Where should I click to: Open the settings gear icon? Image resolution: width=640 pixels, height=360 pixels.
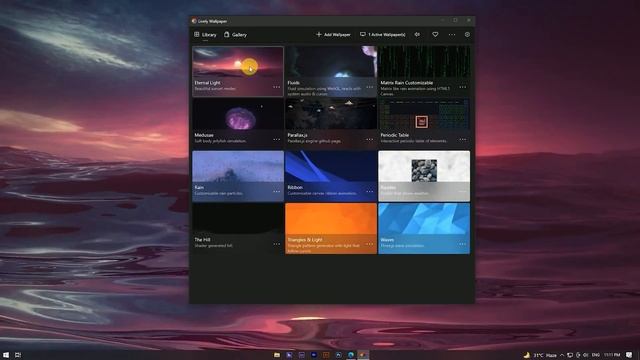tap(467, 35)
